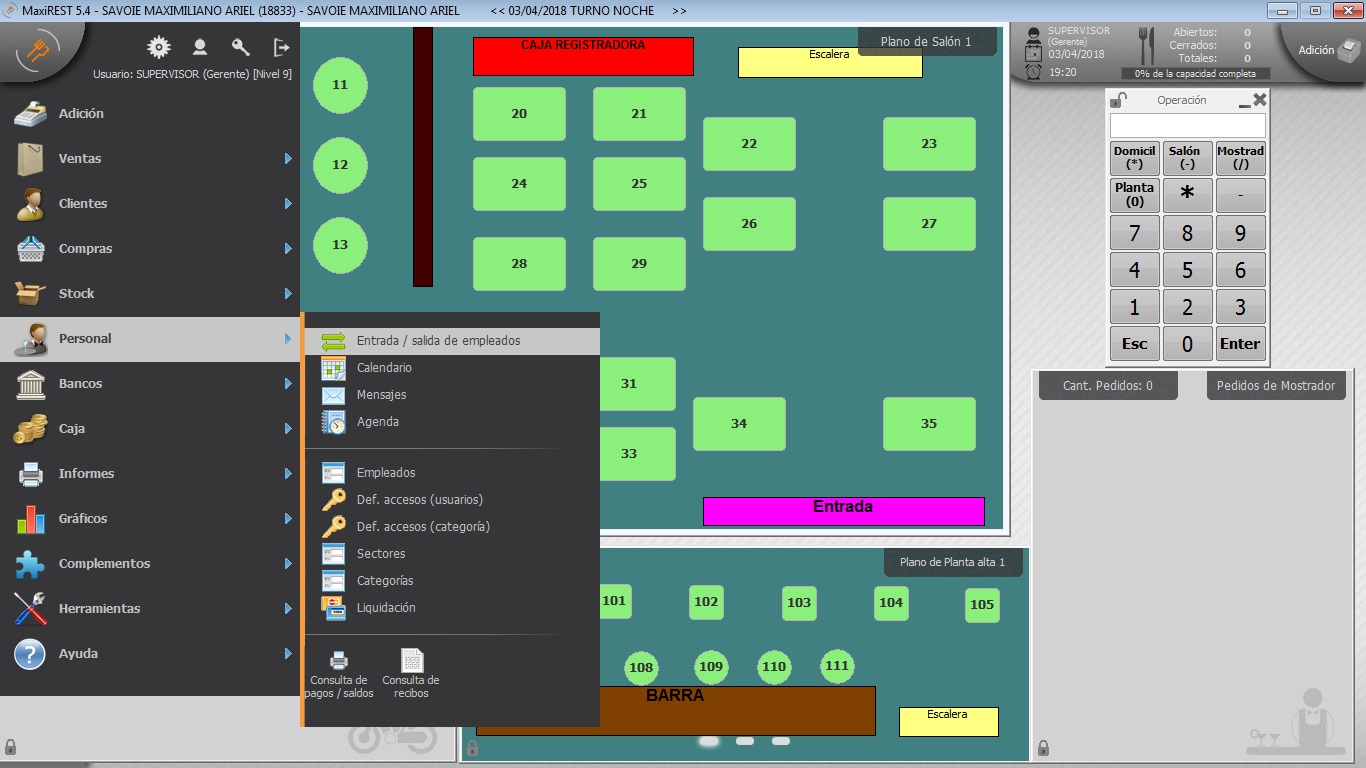Select Entrada / salida de empleados
The height and width of the screenshot is (768, 1366).
[438, 341]
